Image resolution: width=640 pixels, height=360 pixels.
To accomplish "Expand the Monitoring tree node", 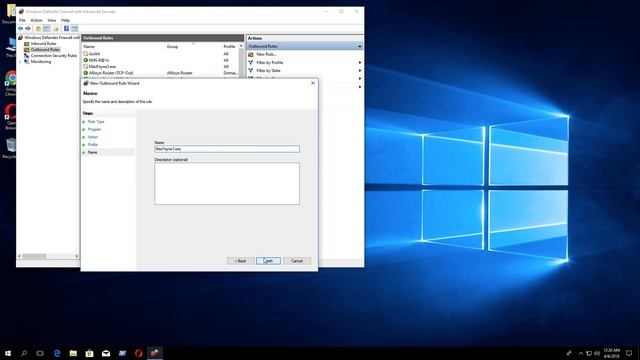I will [x=20, y=62].
